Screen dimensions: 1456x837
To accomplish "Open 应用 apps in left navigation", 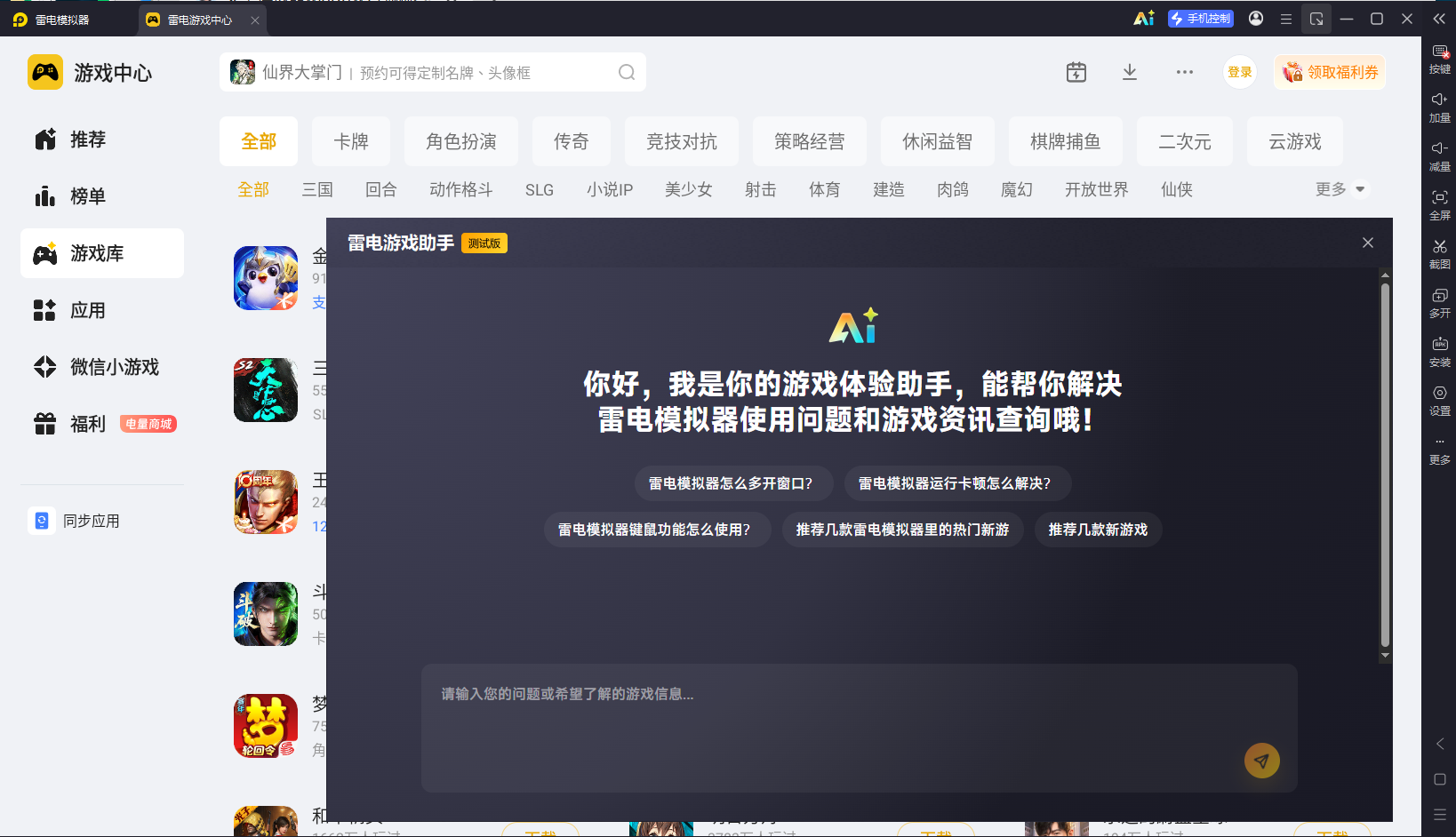I will pos(102,310).
